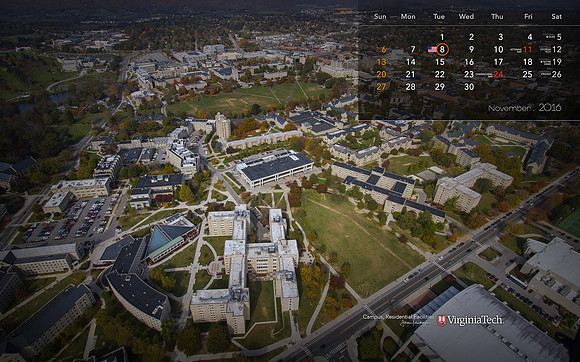Select the Wed column header

click(466, 17)
